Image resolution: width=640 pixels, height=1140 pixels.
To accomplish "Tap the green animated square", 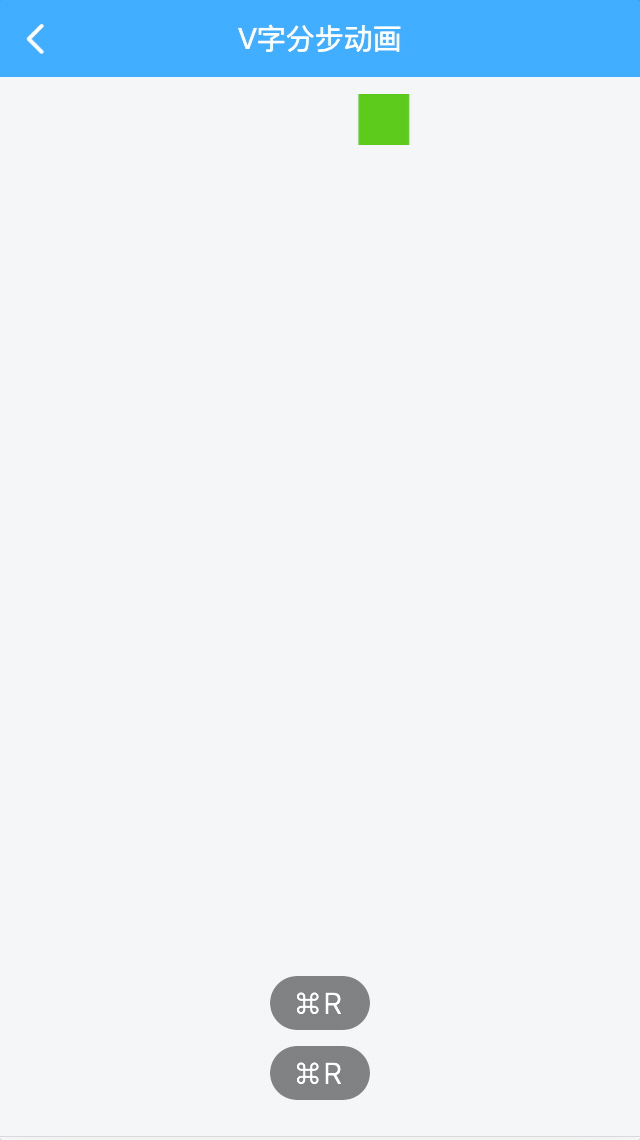I will (x=383, y=119).
